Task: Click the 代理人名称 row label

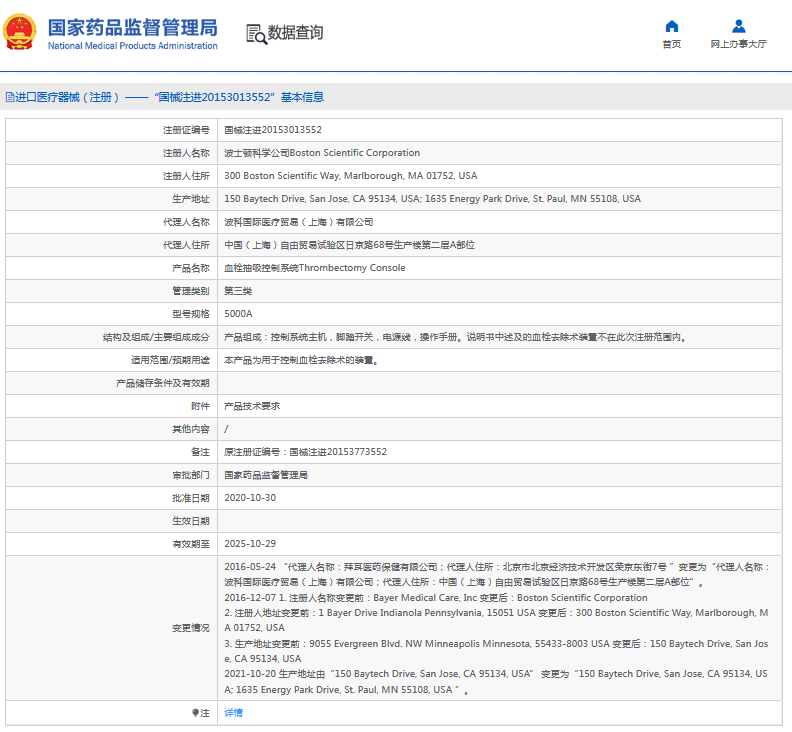Action: [x=186, y=222]
